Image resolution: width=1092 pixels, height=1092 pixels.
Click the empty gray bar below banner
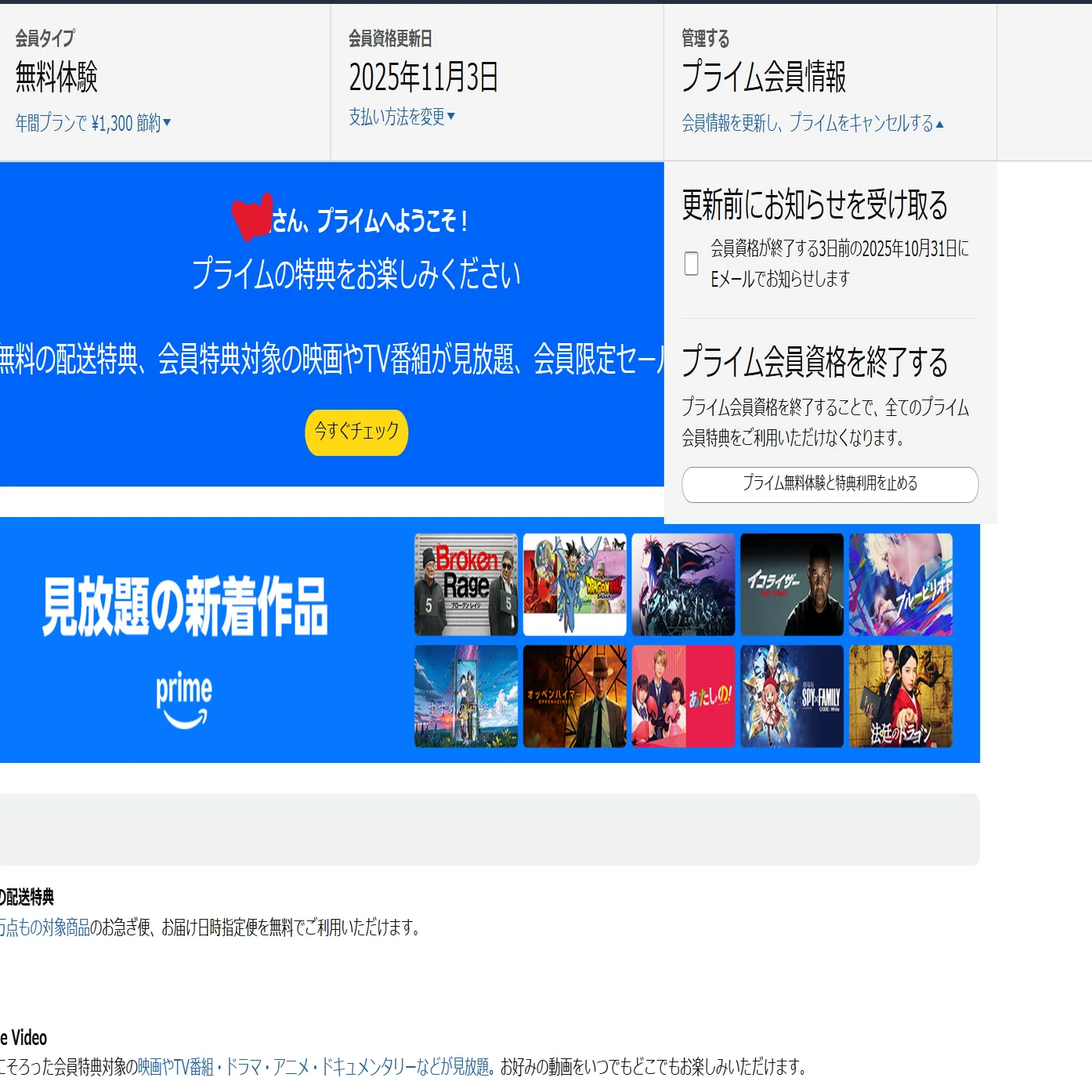tap(490, 829)
